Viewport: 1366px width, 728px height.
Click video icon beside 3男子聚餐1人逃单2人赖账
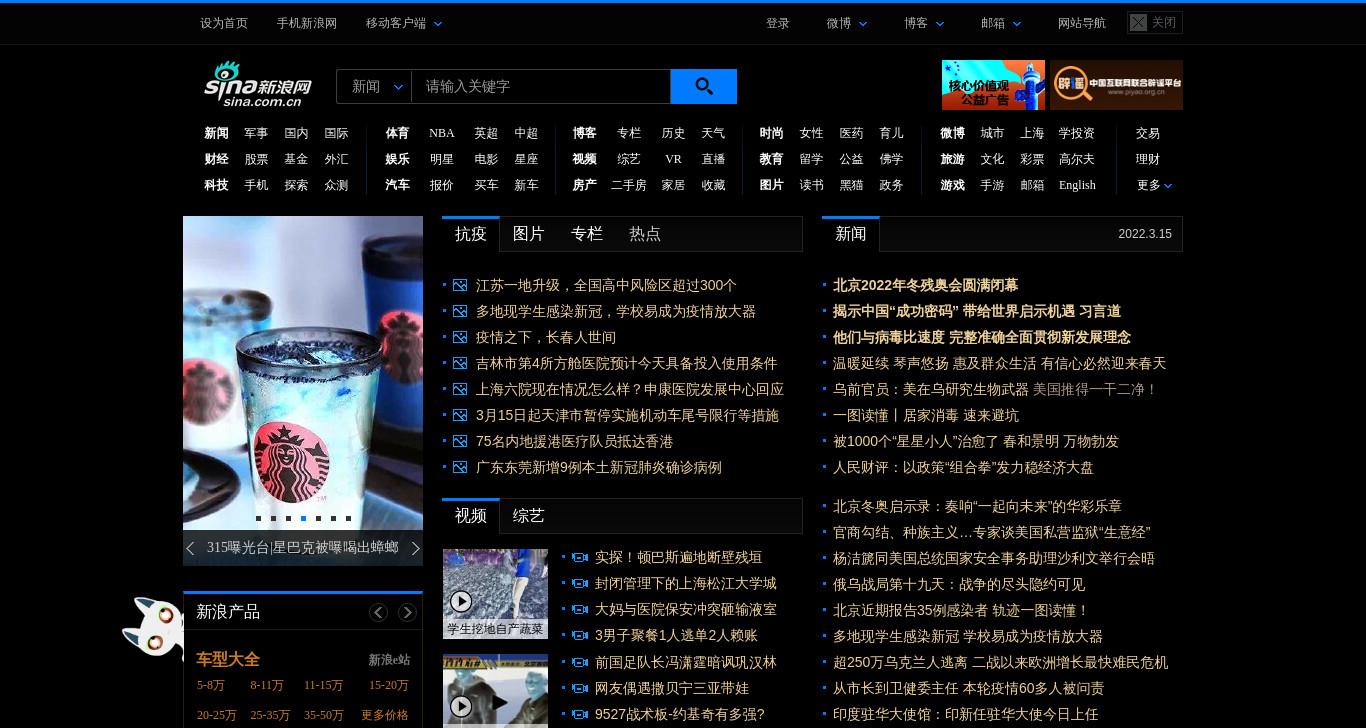pyautogui.click(x=579, y=635)
